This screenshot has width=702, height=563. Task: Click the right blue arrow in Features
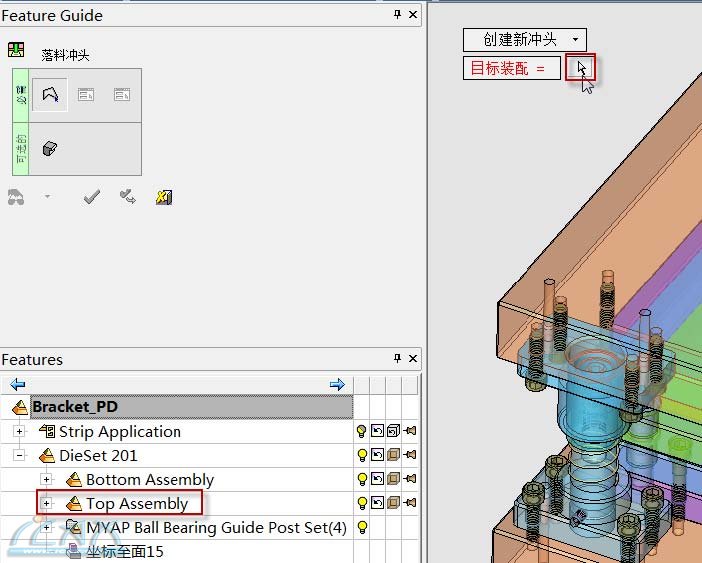(337, 384)
